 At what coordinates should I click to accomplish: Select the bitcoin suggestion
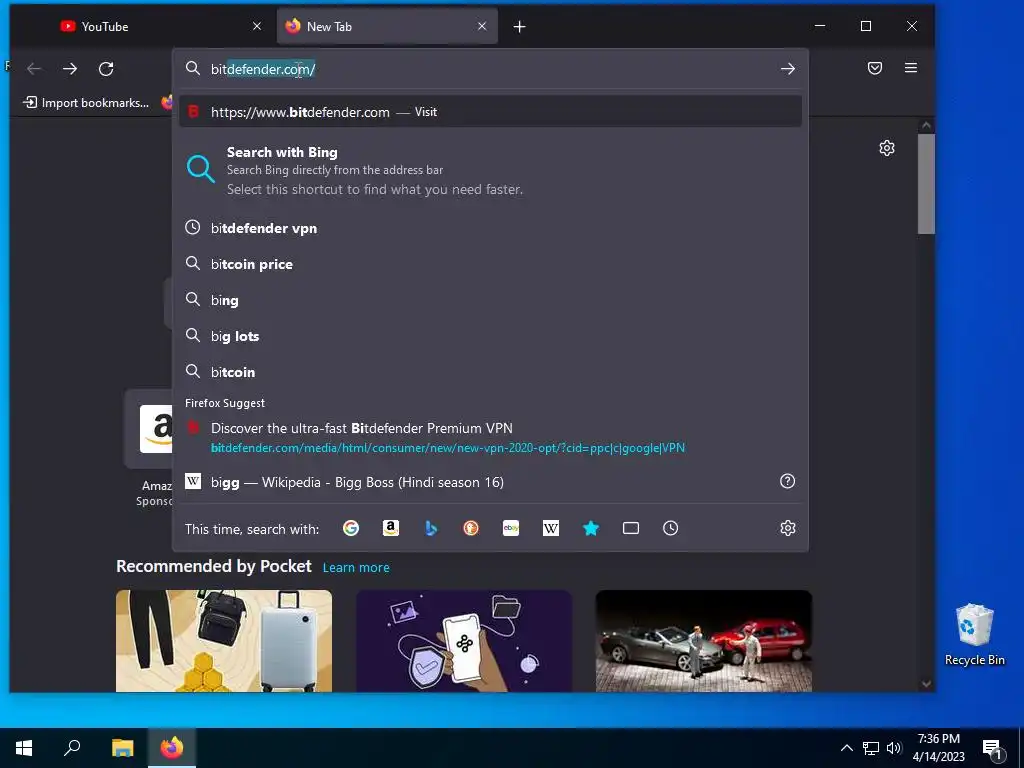tap(490, 372)
